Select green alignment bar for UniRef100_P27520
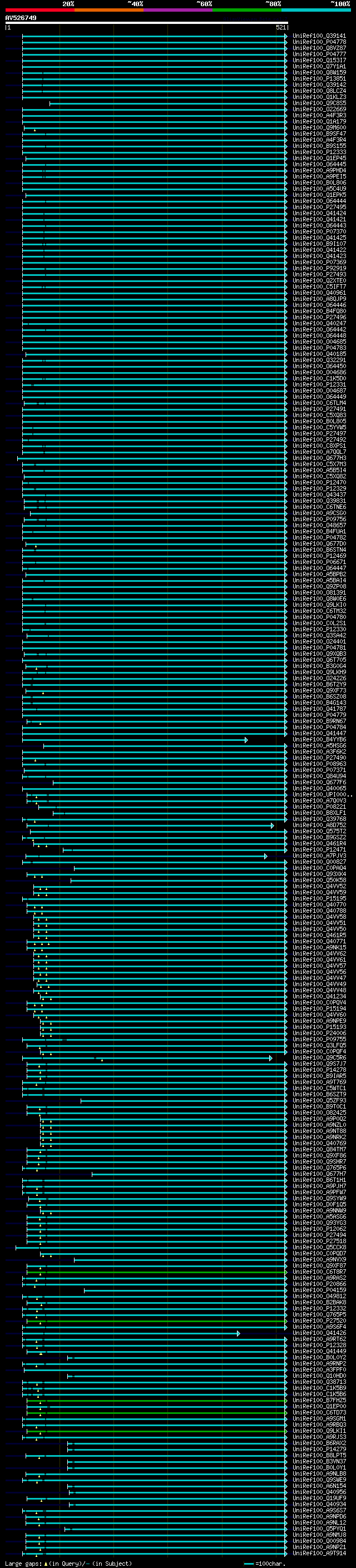 click(x=157, y=1321)
